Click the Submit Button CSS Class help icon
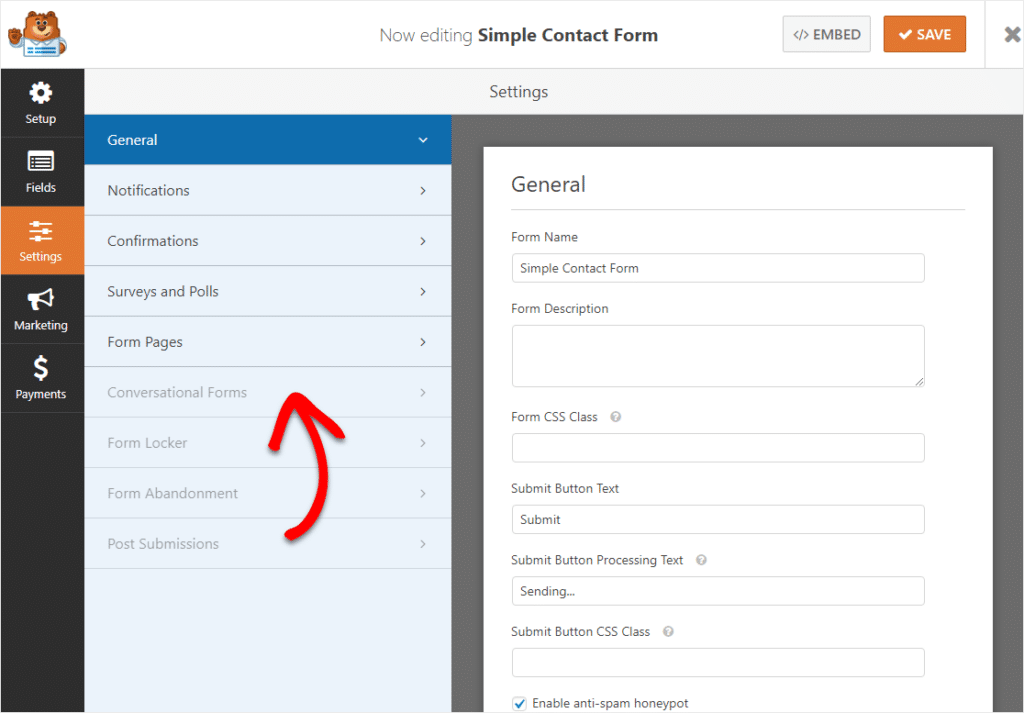The image size is (1024, 713). (x=668, y=631)
